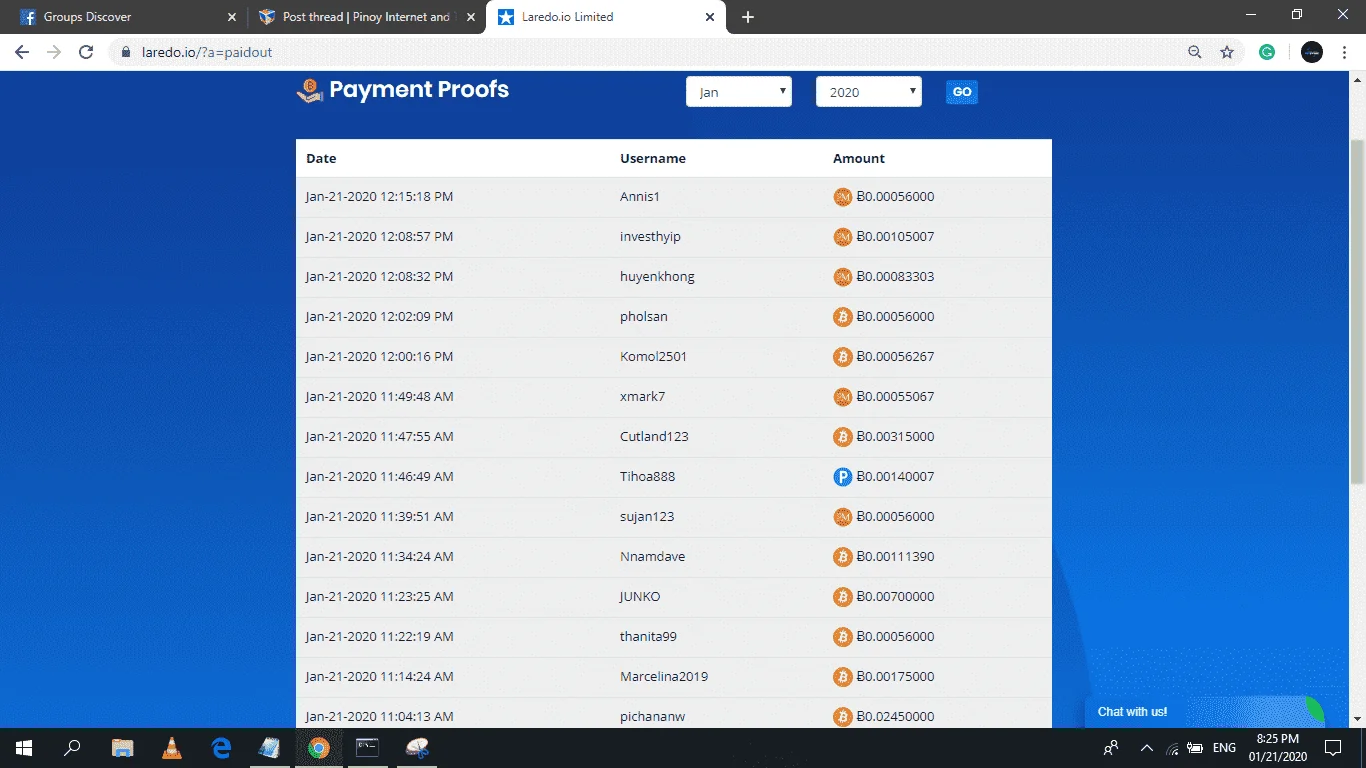This screenshot has width=1366, height=768.
Task: Open the Chrome profile avatar
Action: tap(1312, 52)
